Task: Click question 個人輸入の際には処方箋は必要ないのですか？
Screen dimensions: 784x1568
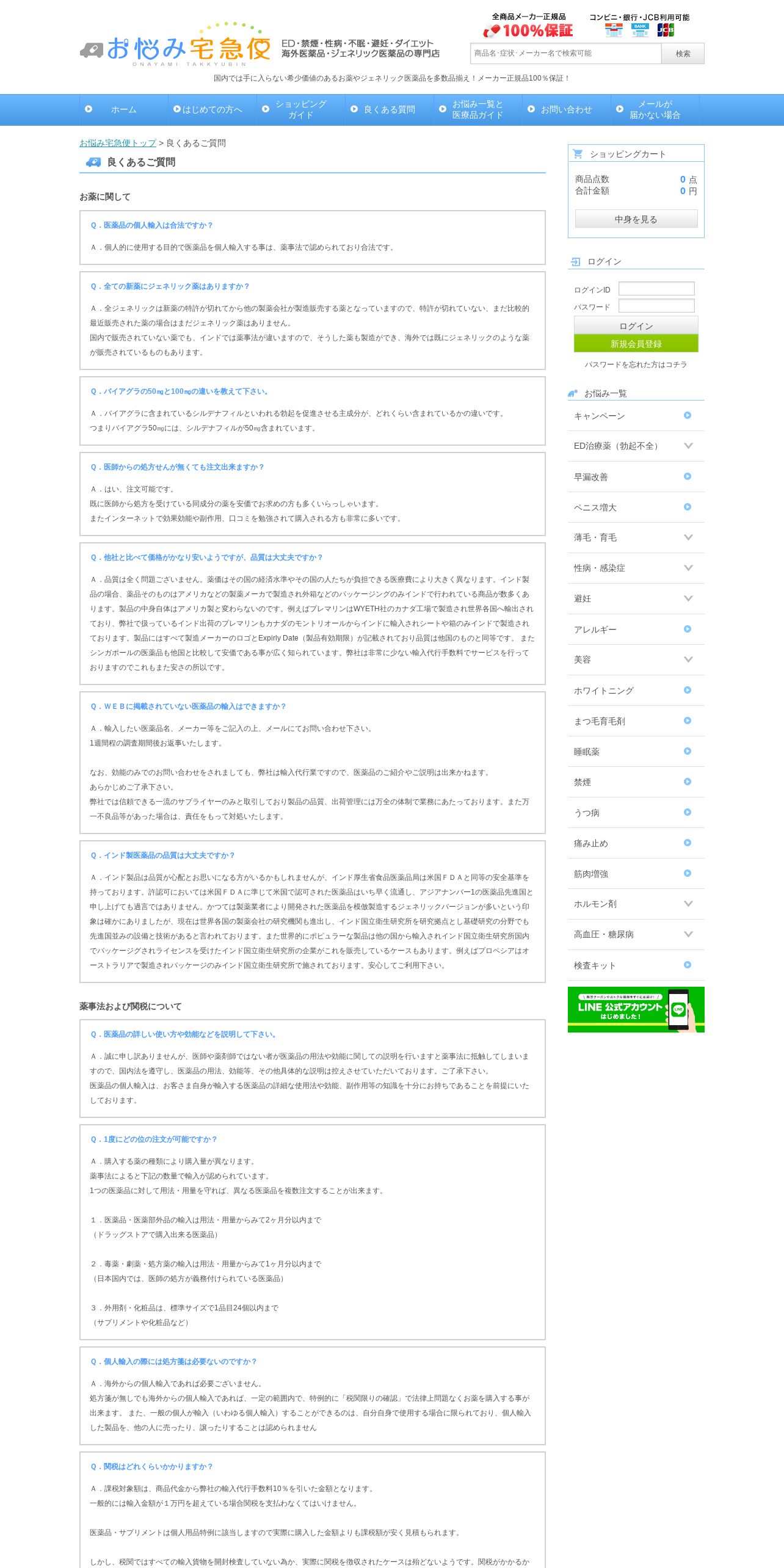Action: coord(173,1362)
